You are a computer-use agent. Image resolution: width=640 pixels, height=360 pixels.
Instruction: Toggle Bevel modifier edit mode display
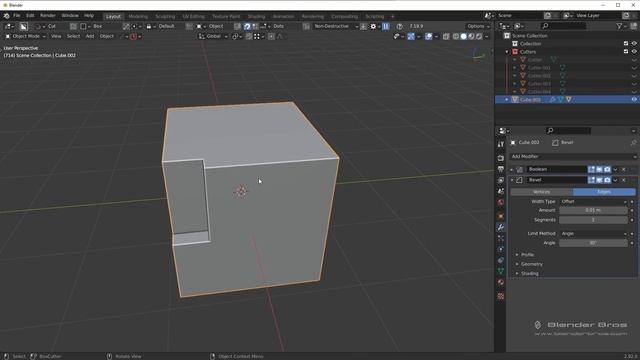591,180
